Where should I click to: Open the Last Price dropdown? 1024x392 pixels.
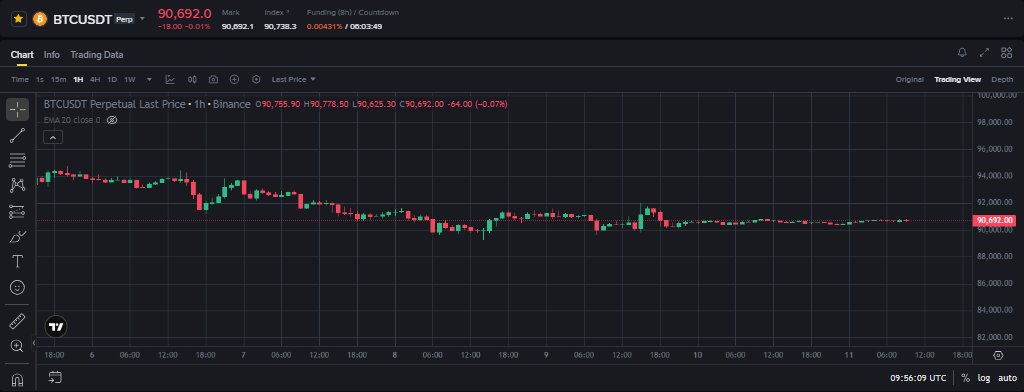pyautogui.click(x=293, y=80)
